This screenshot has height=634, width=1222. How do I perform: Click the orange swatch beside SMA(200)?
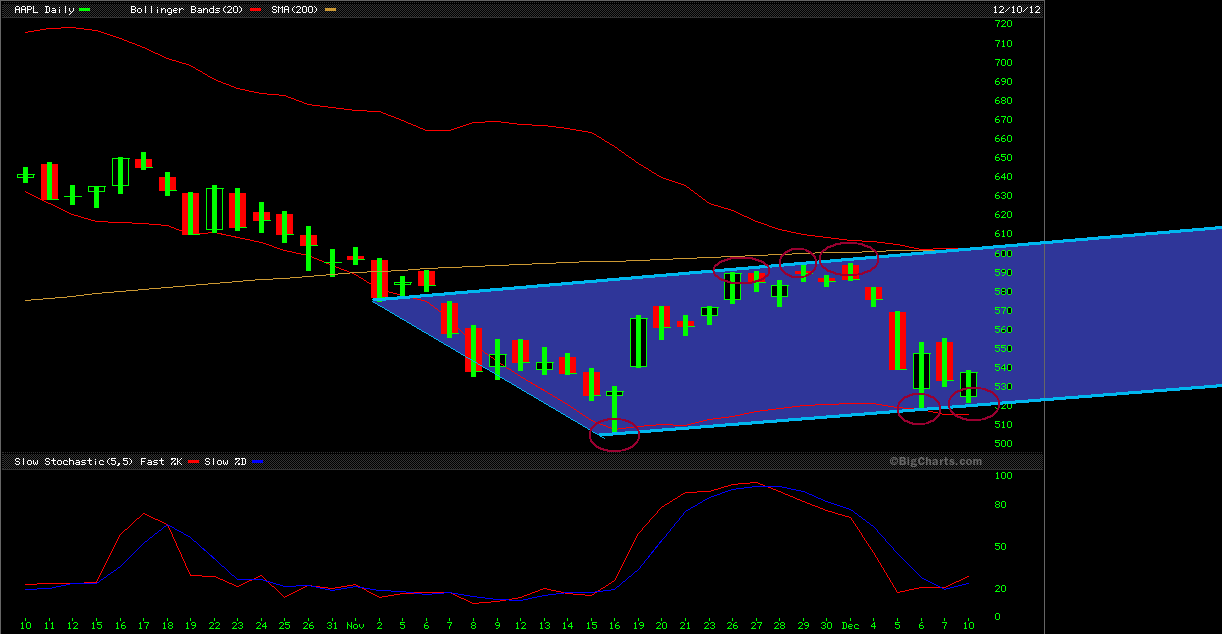331,9
